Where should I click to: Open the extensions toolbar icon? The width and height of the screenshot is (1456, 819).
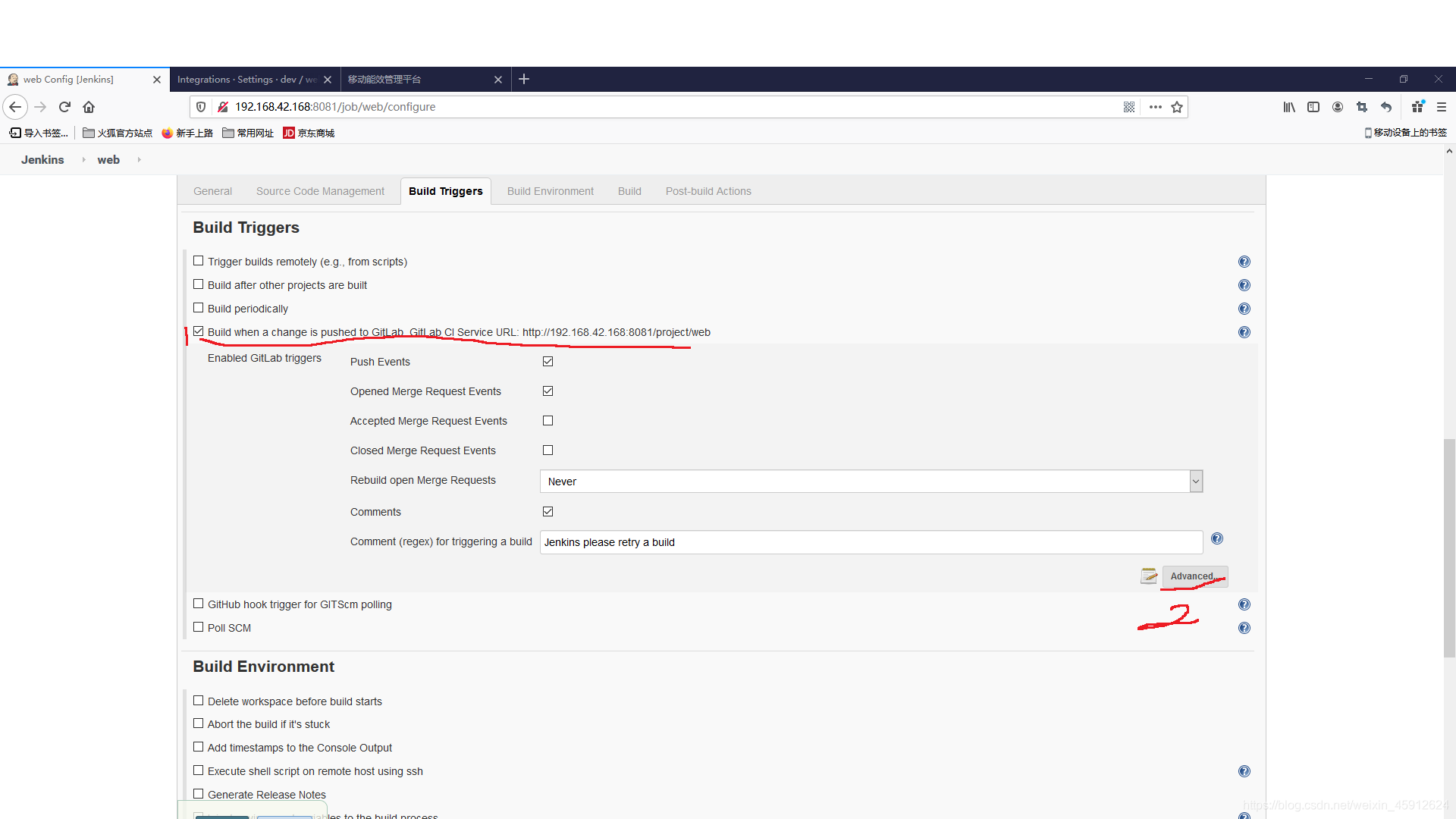(1417, 107)
